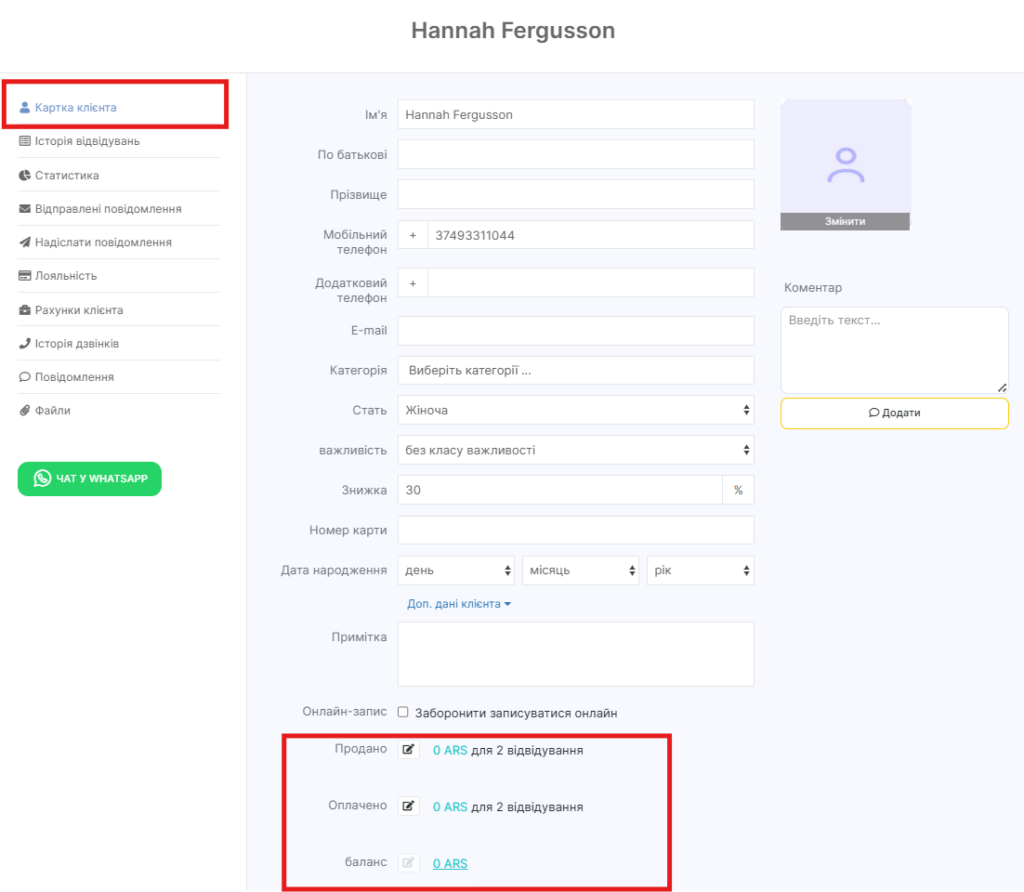The image size is (1024, 892).
Task: Expand the Доп. дані клієнта section
Action: 459,604
